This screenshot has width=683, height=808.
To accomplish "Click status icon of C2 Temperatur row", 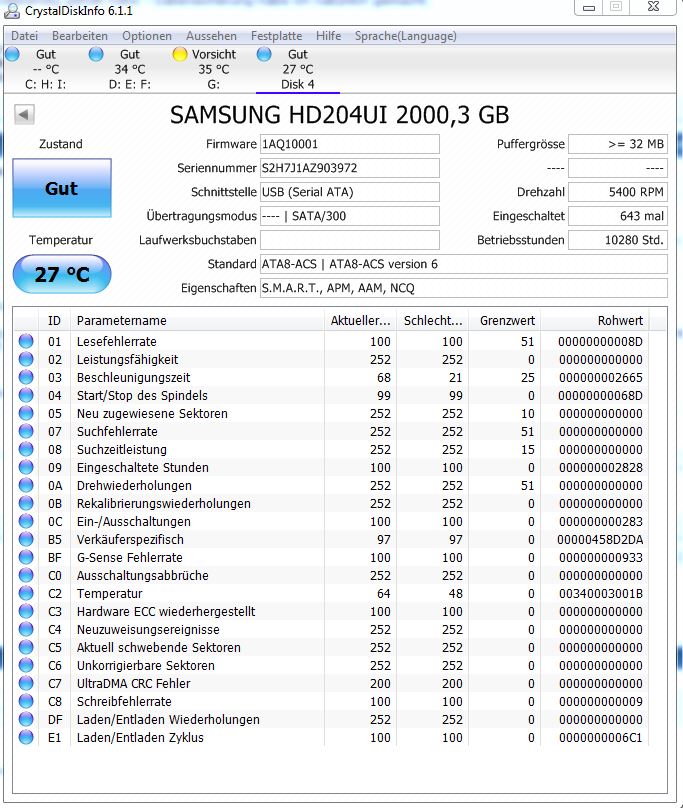I will [x=26, y=594].
